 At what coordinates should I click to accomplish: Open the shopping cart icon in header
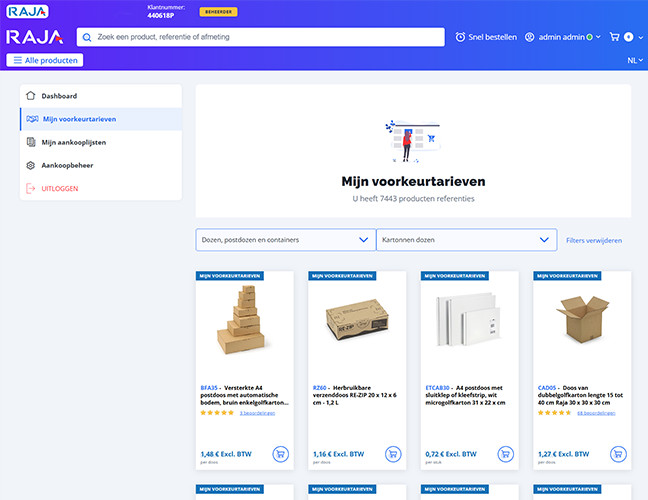pyautogui.click(x=615, y=37)
